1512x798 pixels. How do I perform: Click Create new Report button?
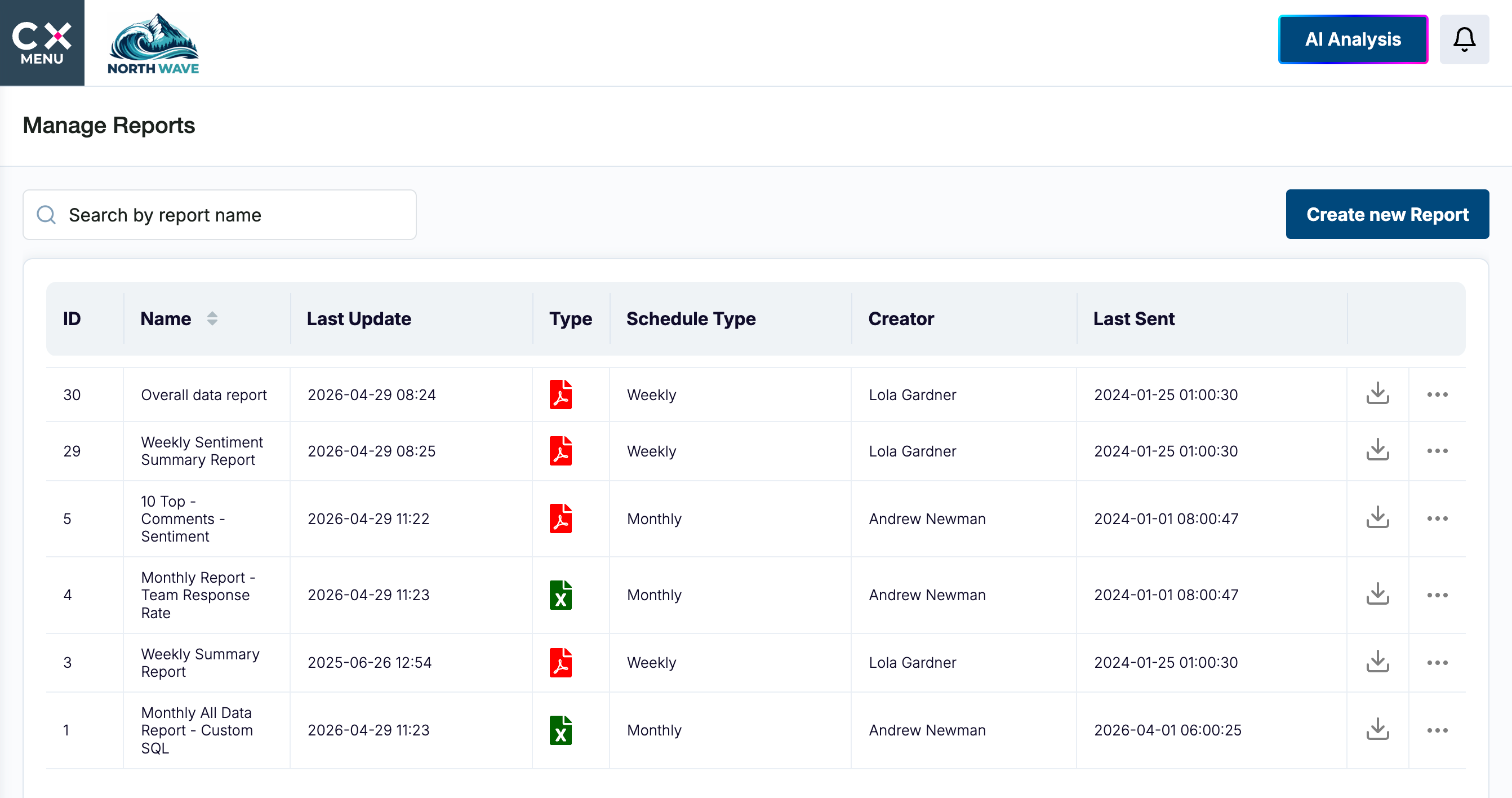pos(1387,214)
